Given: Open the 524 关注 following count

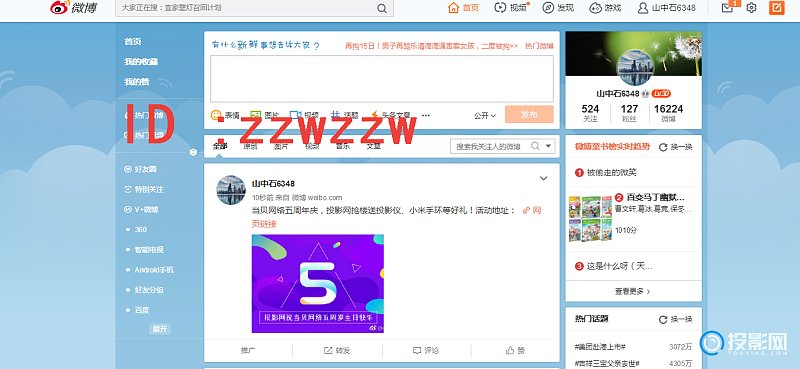Looking at the screenshot, I should click(x=590, y=113).
